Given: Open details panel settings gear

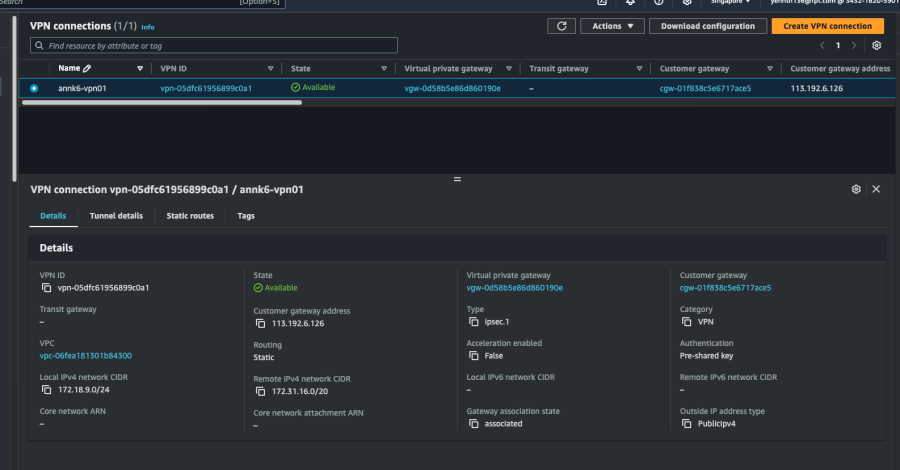Looking at the screenshot, I should point(856,189).
